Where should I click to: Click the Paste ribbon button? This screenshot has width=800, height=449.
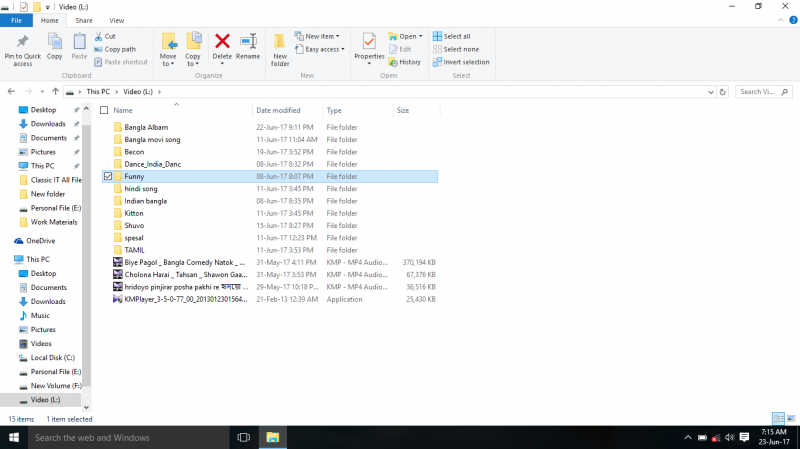click(x=79, y=47)
